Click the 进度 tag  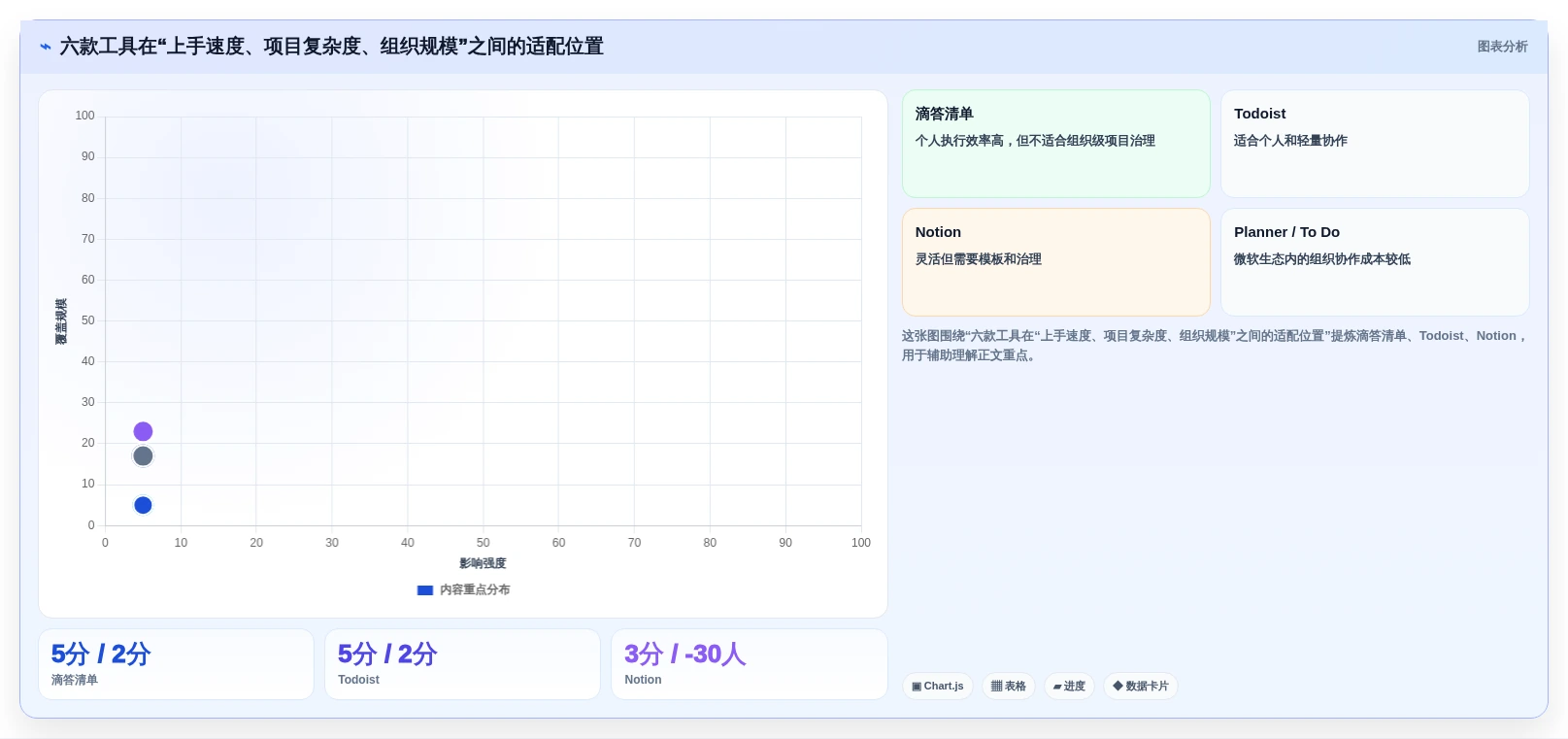[1069, 686]
